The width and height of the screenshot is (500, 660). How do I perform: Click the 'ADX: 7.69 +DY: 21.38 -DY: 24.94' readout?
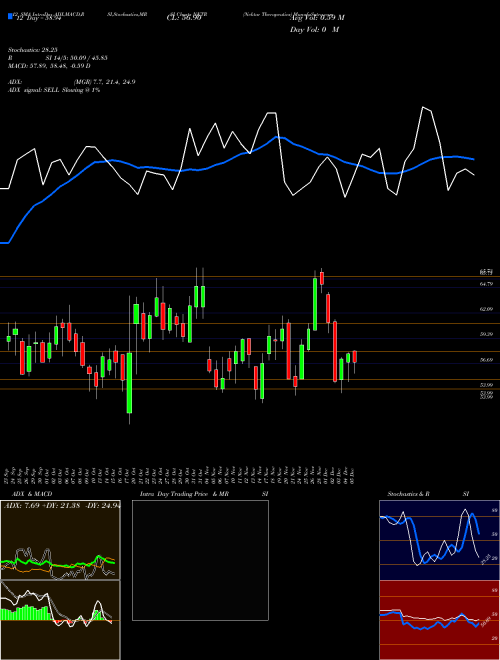62,506
